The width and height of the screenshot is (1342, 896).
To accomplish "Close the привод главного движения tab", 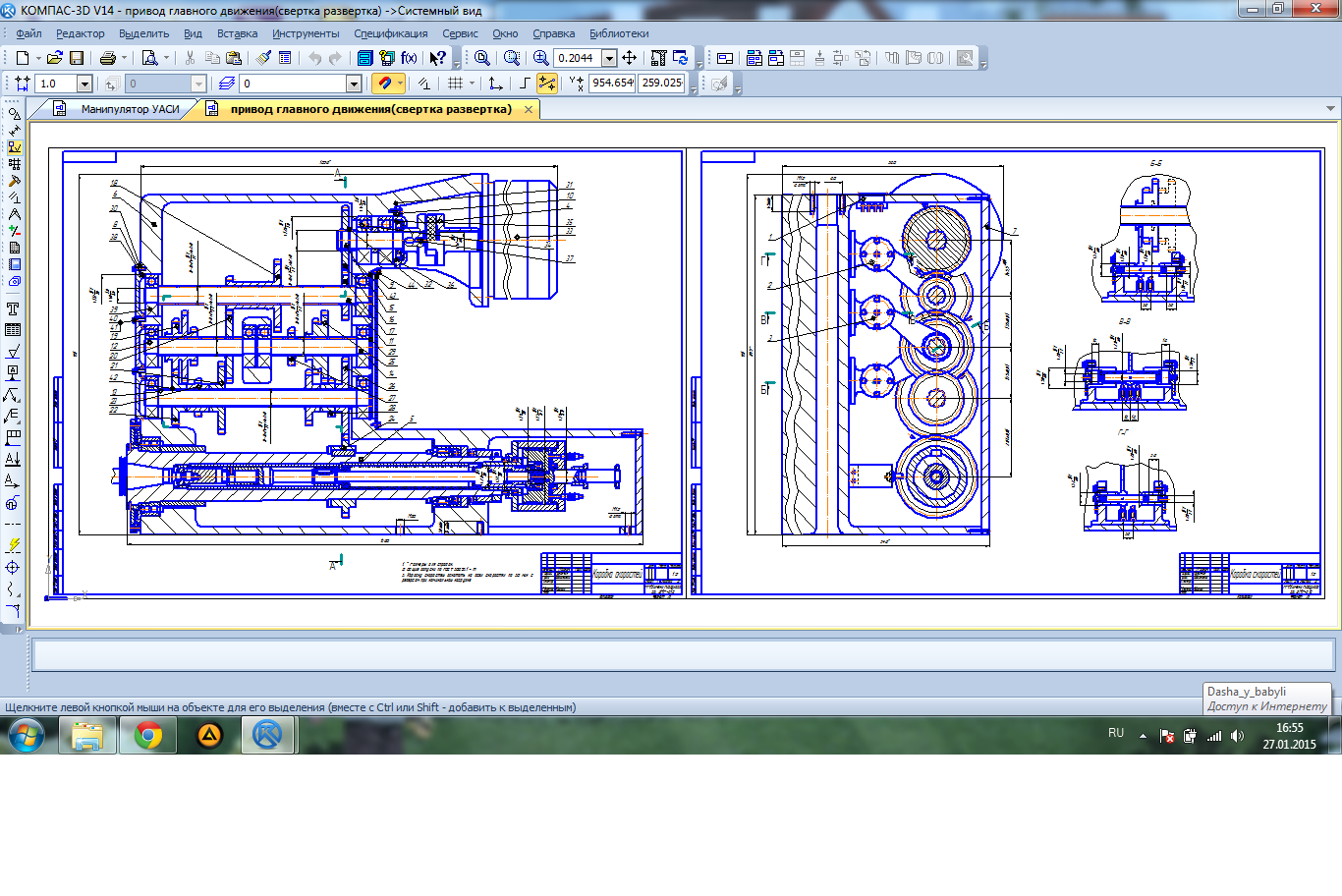I will point(529,109).
